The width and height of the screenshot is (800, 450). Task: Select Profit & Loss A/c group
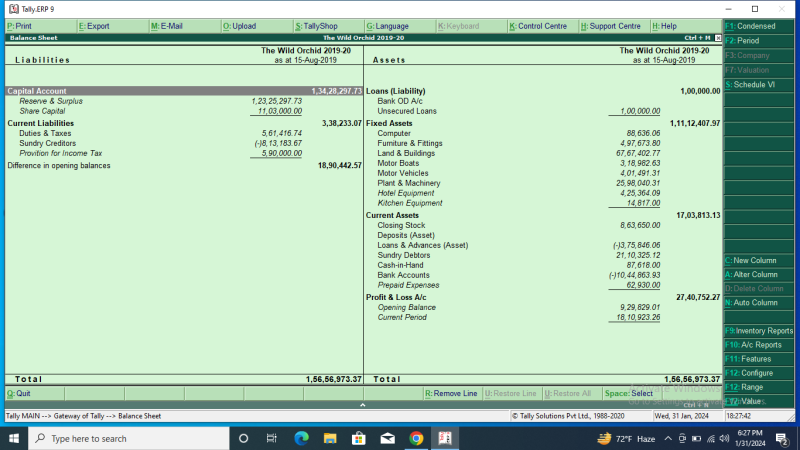coord(396,297)
